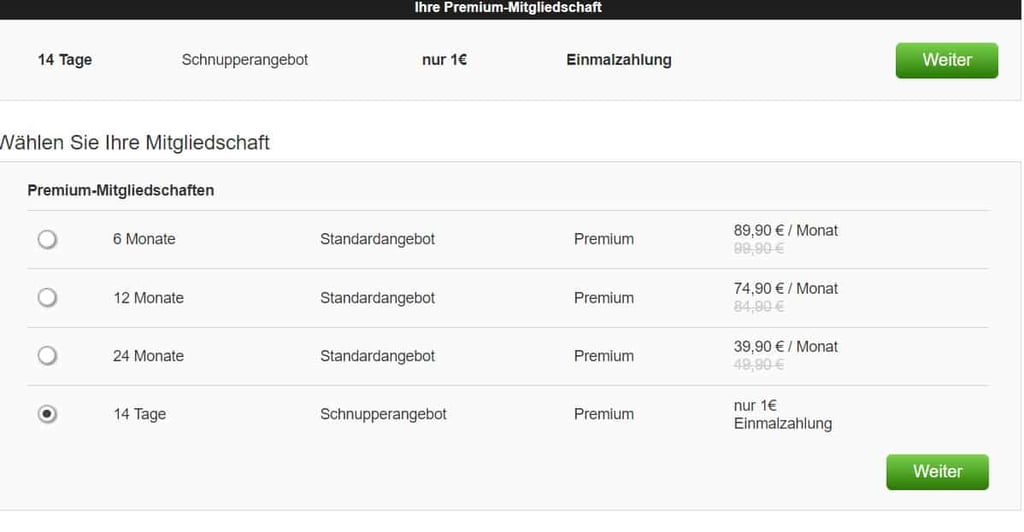Click Einmalzahlung in the top summary
Screen dimensions: 1024x532
pos(618,60)
